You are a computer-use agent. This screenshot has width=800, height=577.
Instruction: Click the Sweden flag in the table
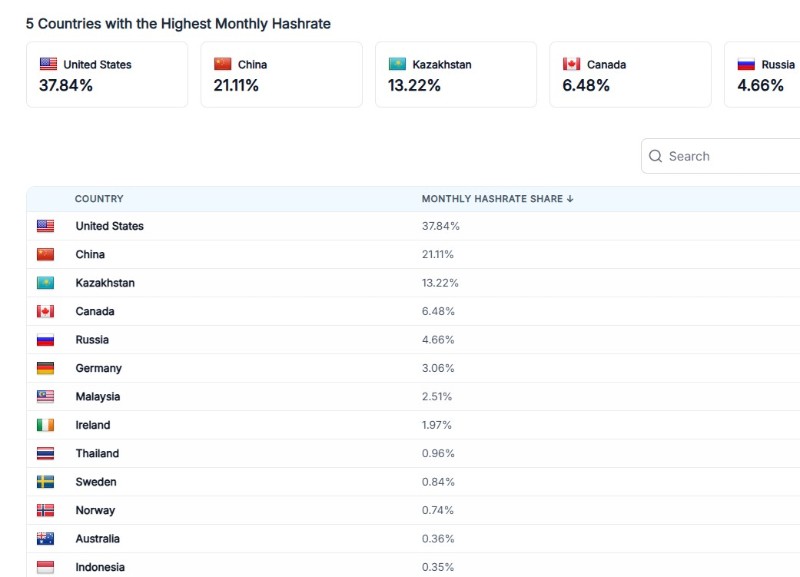(x=45, y=482)
